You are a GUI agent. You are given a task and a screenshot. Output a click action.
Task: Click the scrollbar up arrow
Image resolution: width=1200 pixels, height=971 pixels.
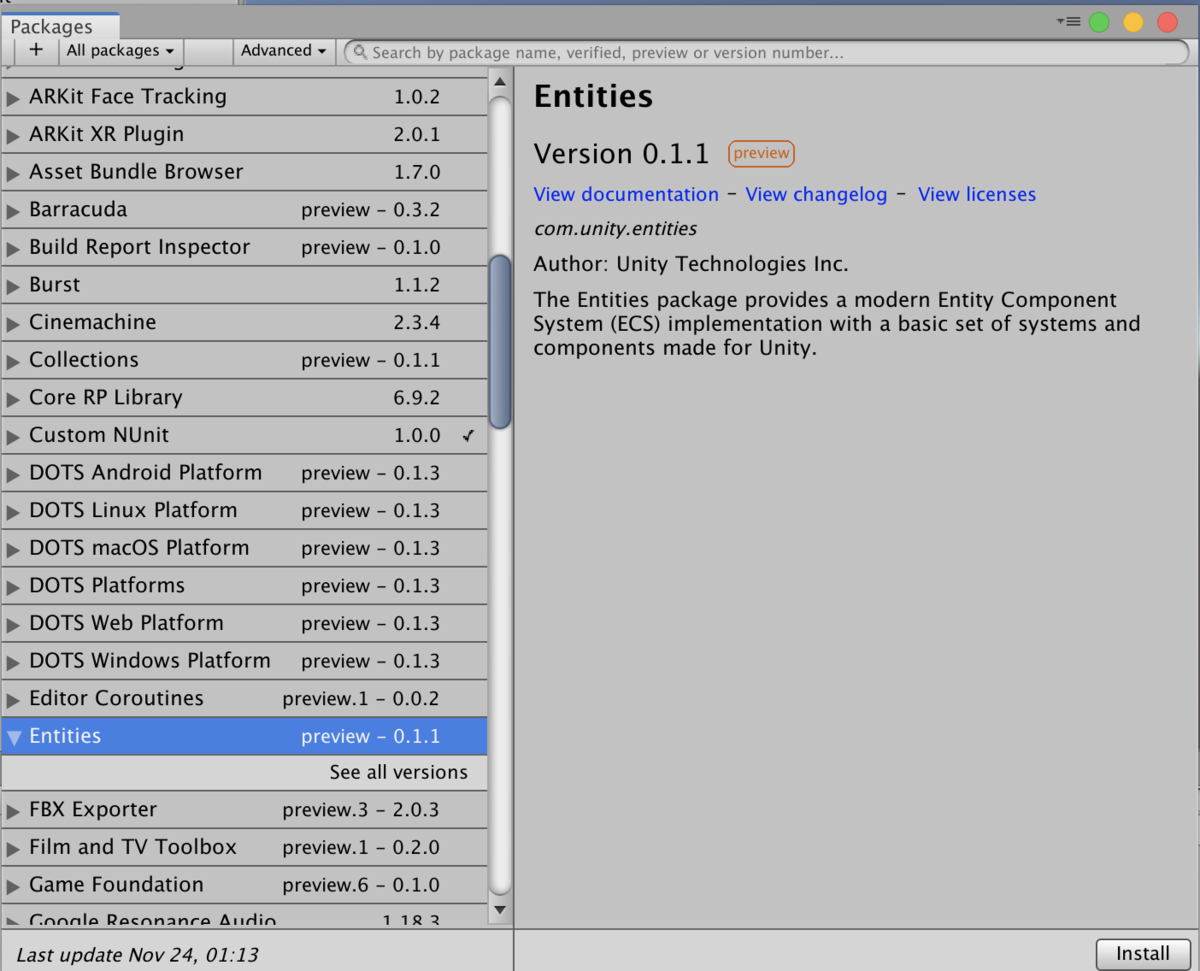[500, 81]
